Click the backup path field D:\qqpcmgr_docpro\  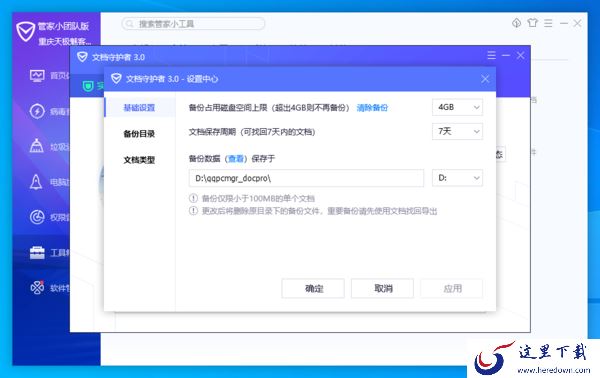click(x=306, y=178)
